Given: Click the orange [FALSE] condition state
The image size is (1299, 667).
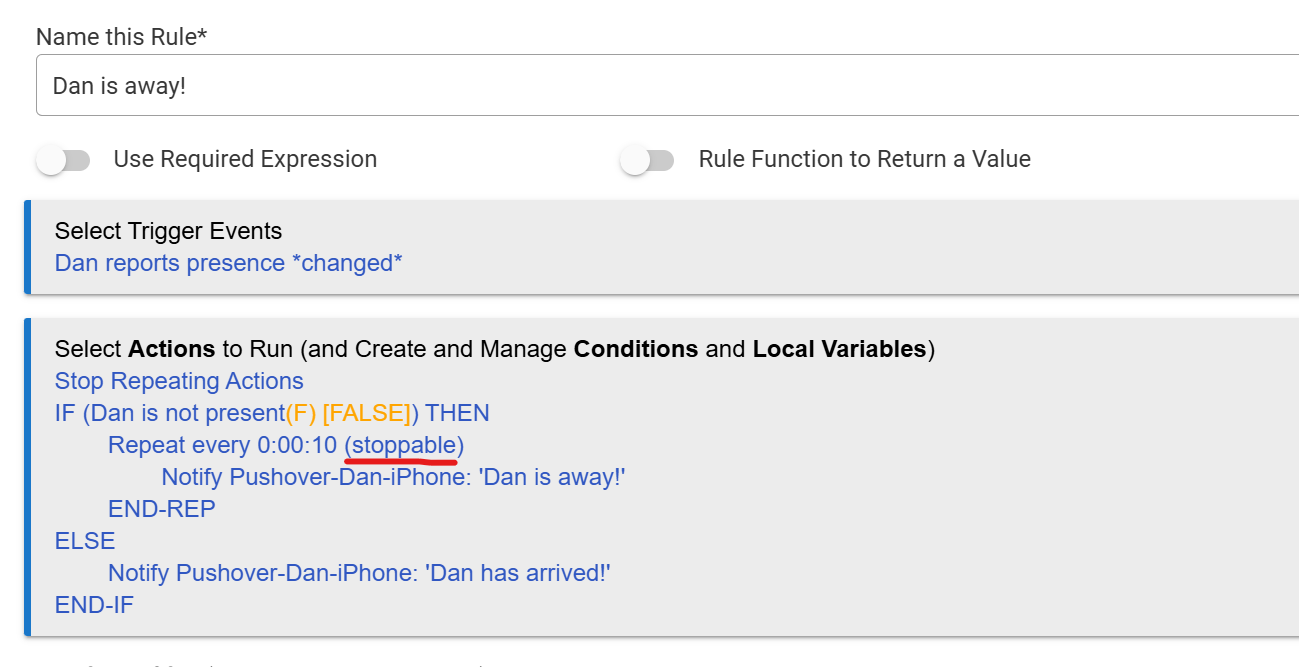Looking at the screenshot, I should pos(366,413).
